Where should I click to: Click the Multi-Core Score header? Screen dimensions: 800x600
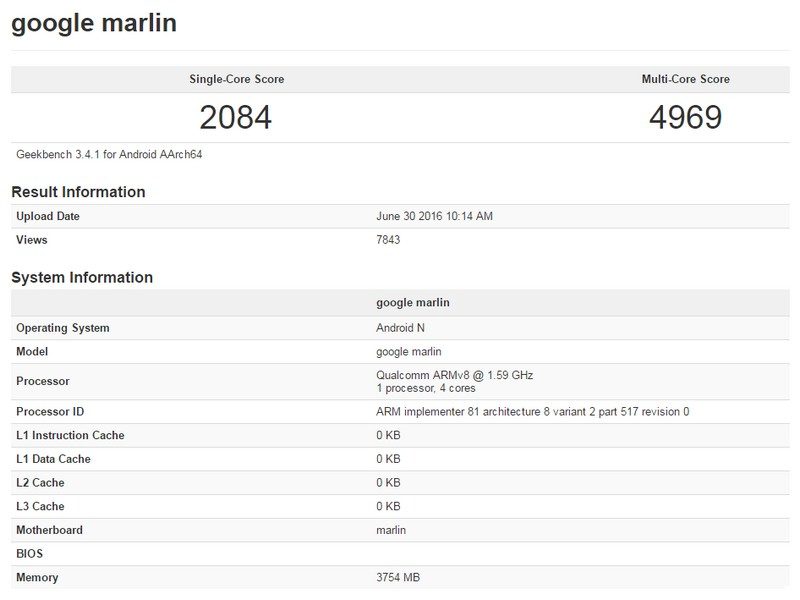(685, 79)
